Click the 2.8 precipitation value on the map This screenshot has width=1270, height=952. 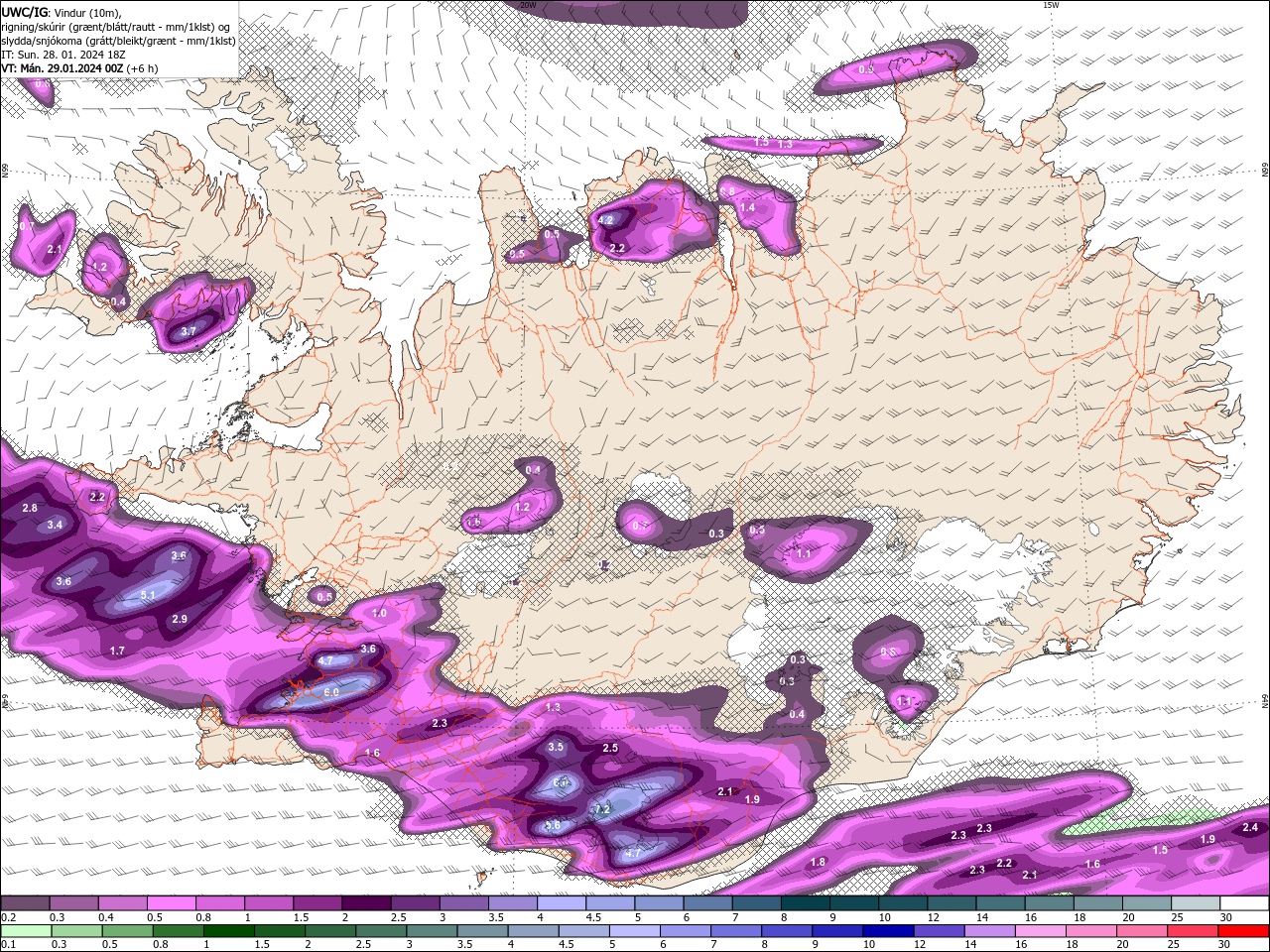pos(30,508)
